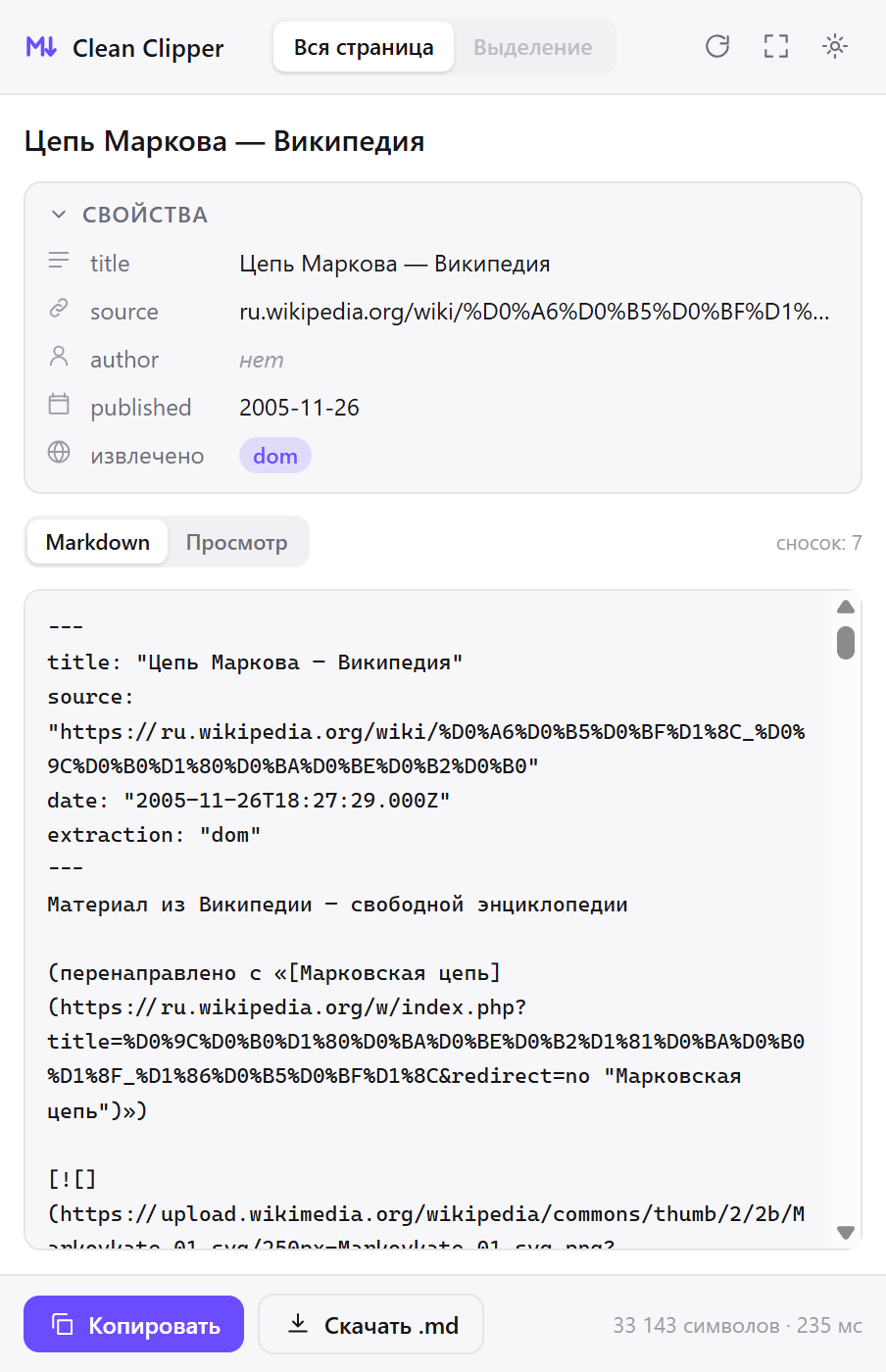Image resolution: width=886 pixels, height=1372 pixels.
Task: Open fullscreen mode with the expand icon
Action: pos(776,46)
